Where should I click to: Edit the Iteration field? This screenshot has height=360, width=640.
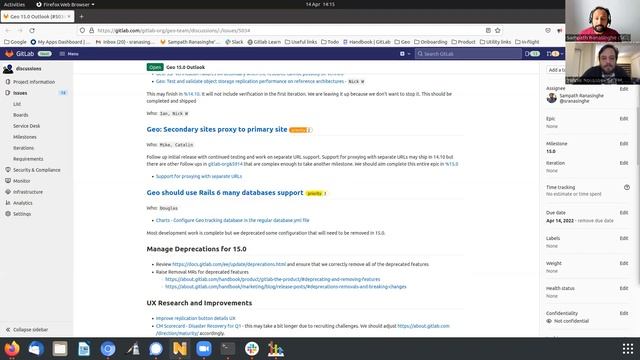(624, 163)
